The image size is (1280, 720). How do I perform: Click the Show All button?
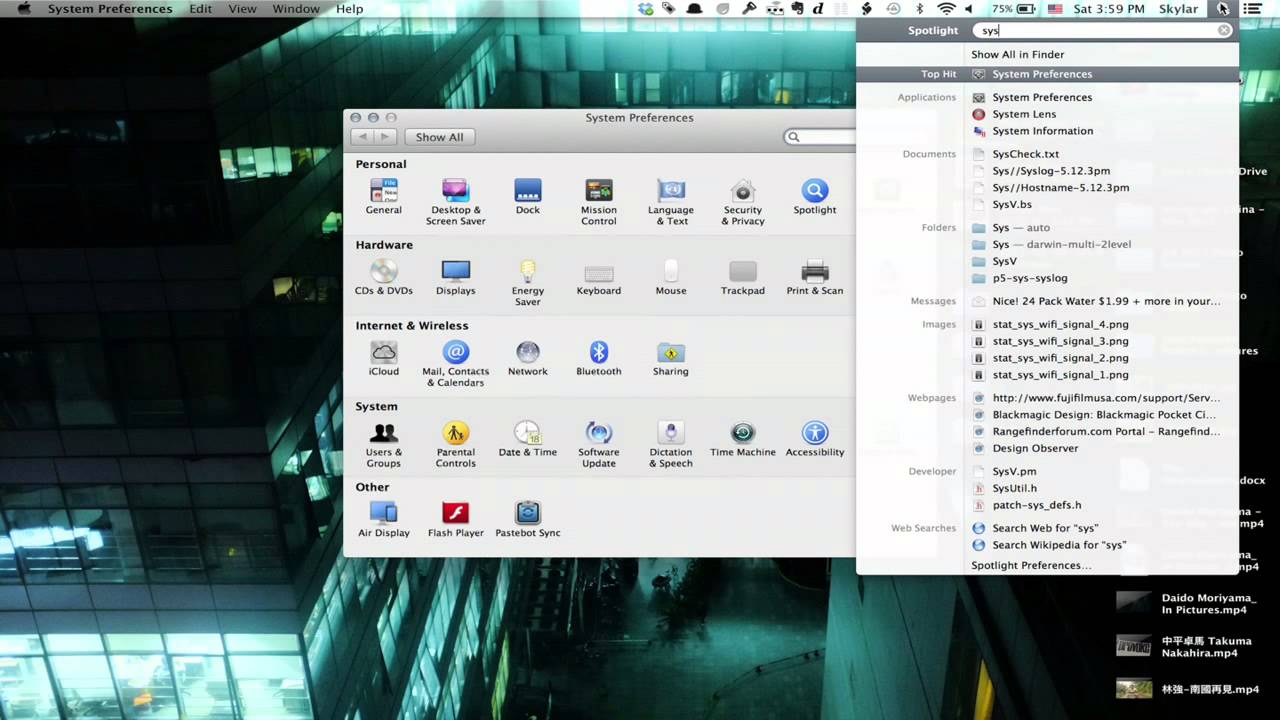point(439,137)
